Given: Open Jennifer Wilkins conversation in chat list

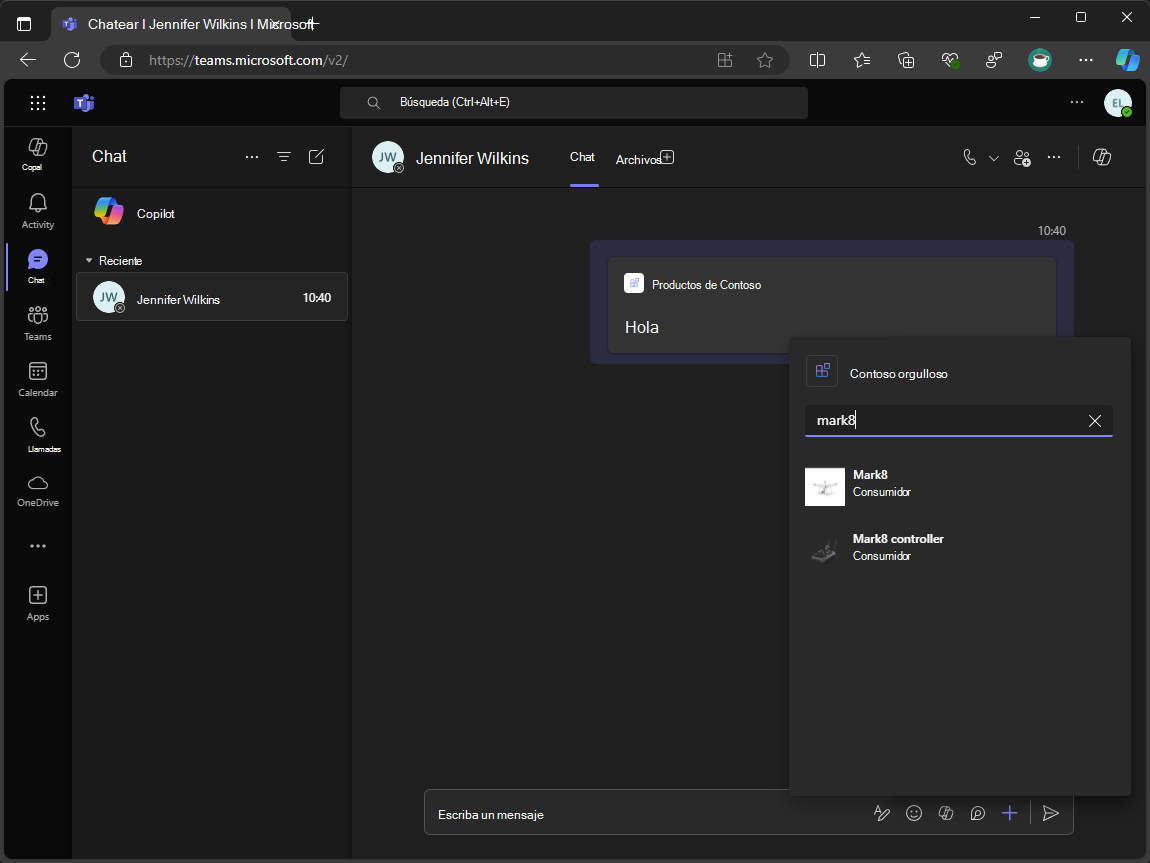Looking at the screenshot, I should (x=212, y=298).
